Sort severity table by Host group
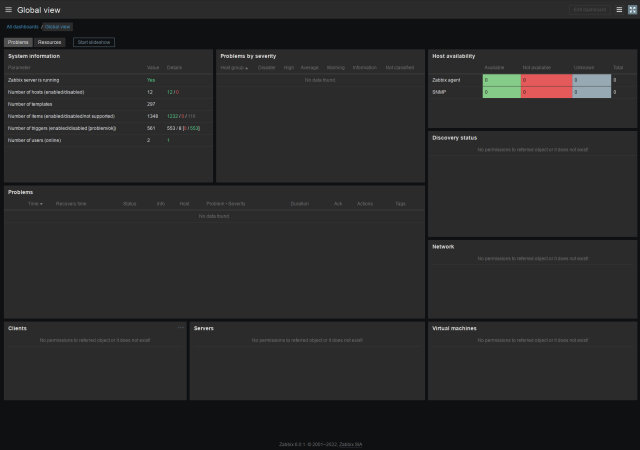The image size is (640, 450). pyautogui.click(x=234, y=67)
